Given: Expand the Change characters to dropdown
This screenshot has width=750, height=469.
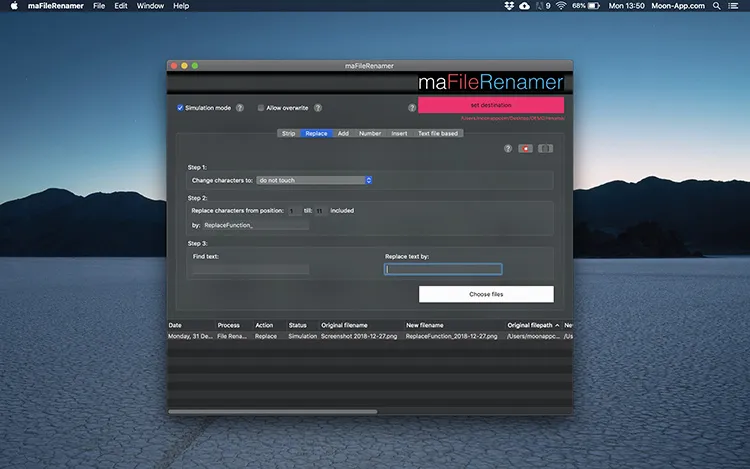Looking at the screenshot, I should 314,180.
